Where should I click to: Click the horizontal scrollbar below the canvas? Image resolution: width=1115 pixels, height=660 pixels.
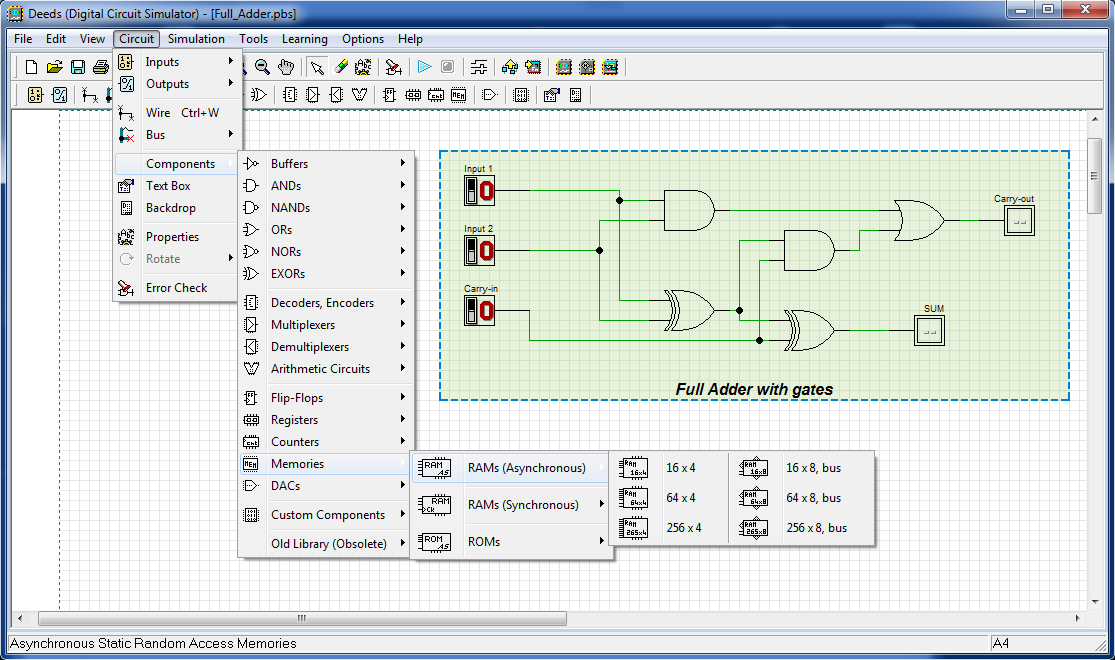tap(300, 618)
